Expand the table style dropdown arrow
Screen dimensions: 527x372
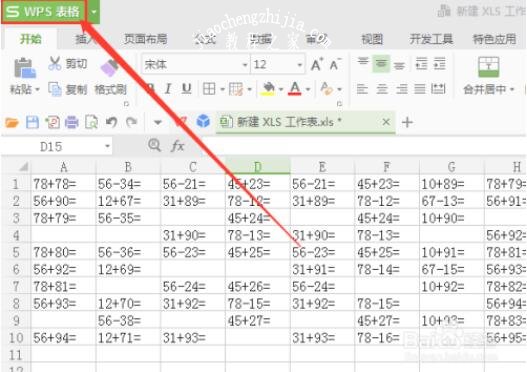249,89
